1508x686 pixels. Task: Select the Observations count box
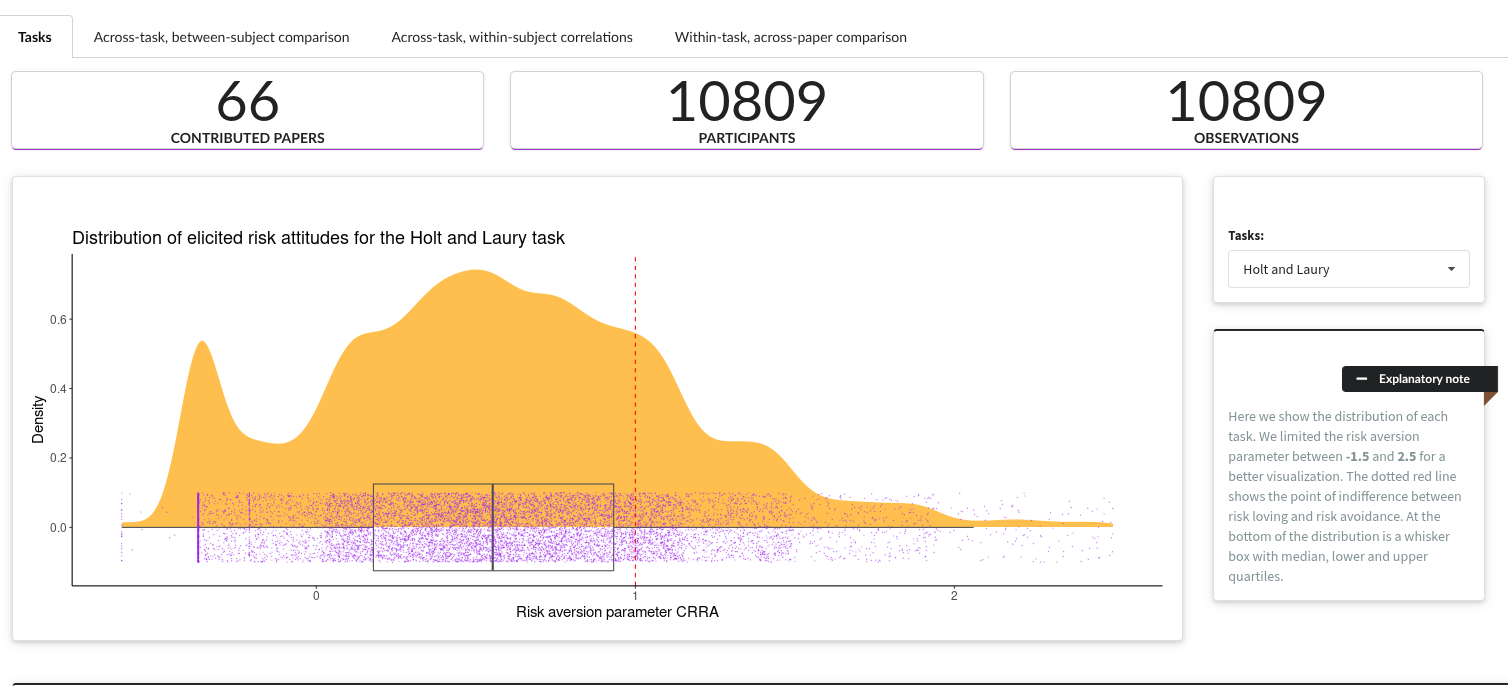pos(1246,110)
